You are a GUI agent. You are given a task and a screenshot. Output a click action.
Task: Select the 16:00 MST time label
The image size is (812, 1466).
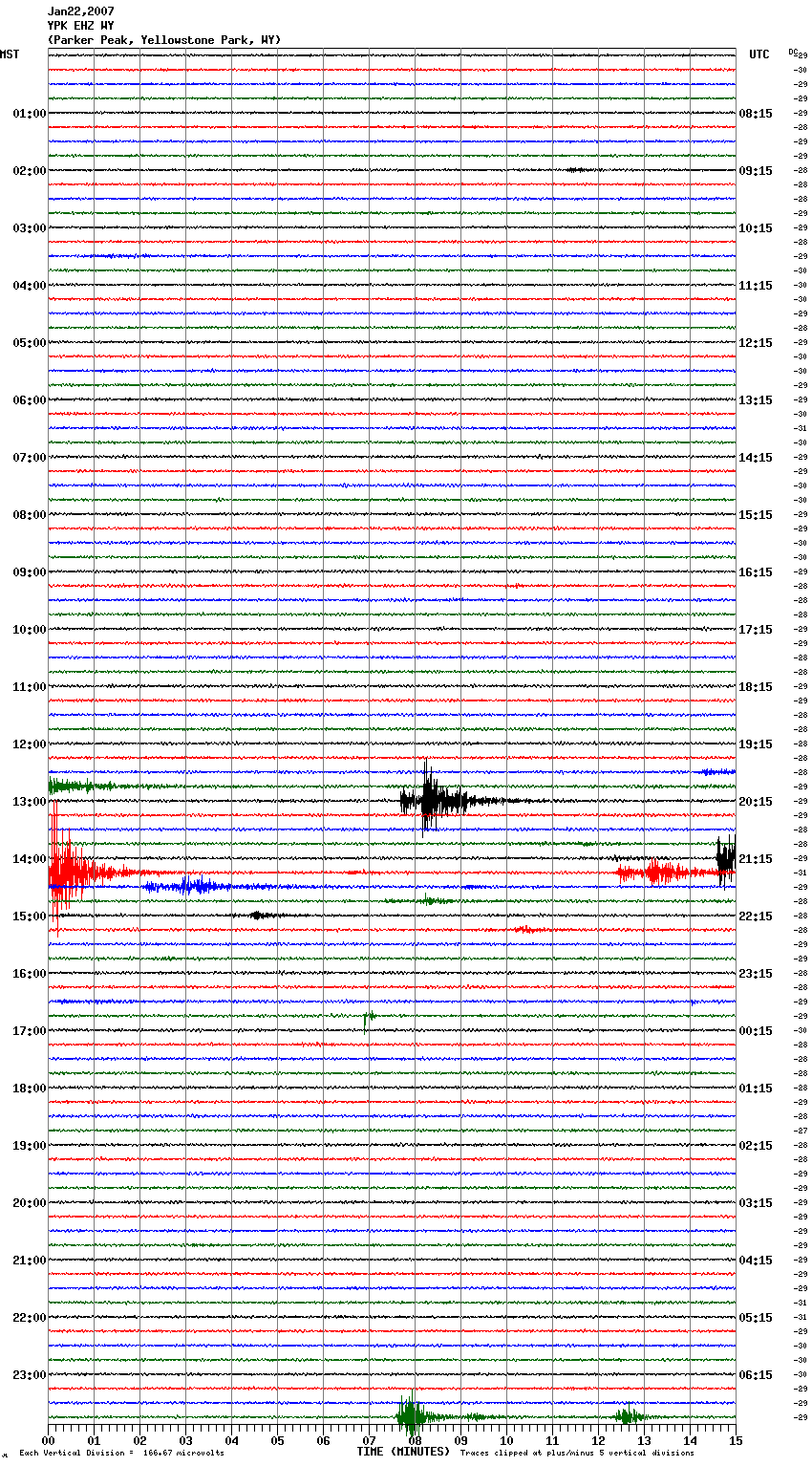[30, 974]
